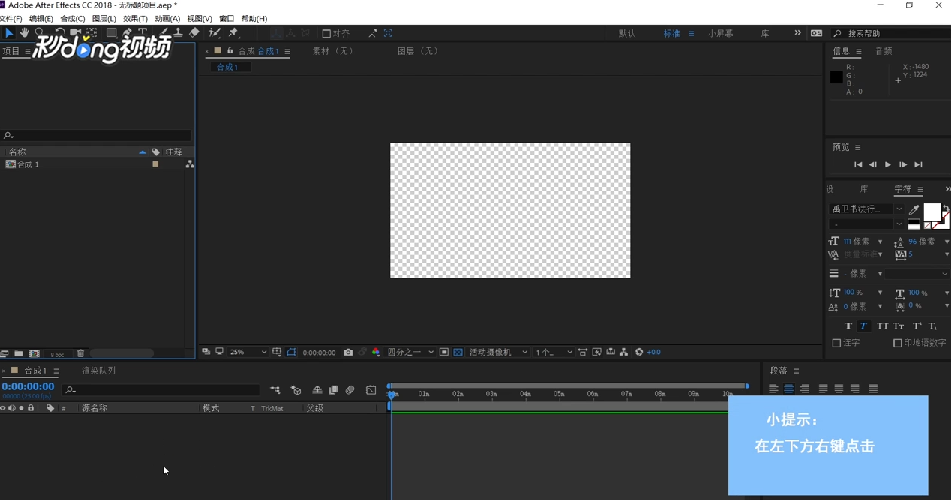The width and height of the screenshot is (951, 500).
Task: Toggle draft 3D in timeline
Action: pyautogui.click(x=296, y=390)
